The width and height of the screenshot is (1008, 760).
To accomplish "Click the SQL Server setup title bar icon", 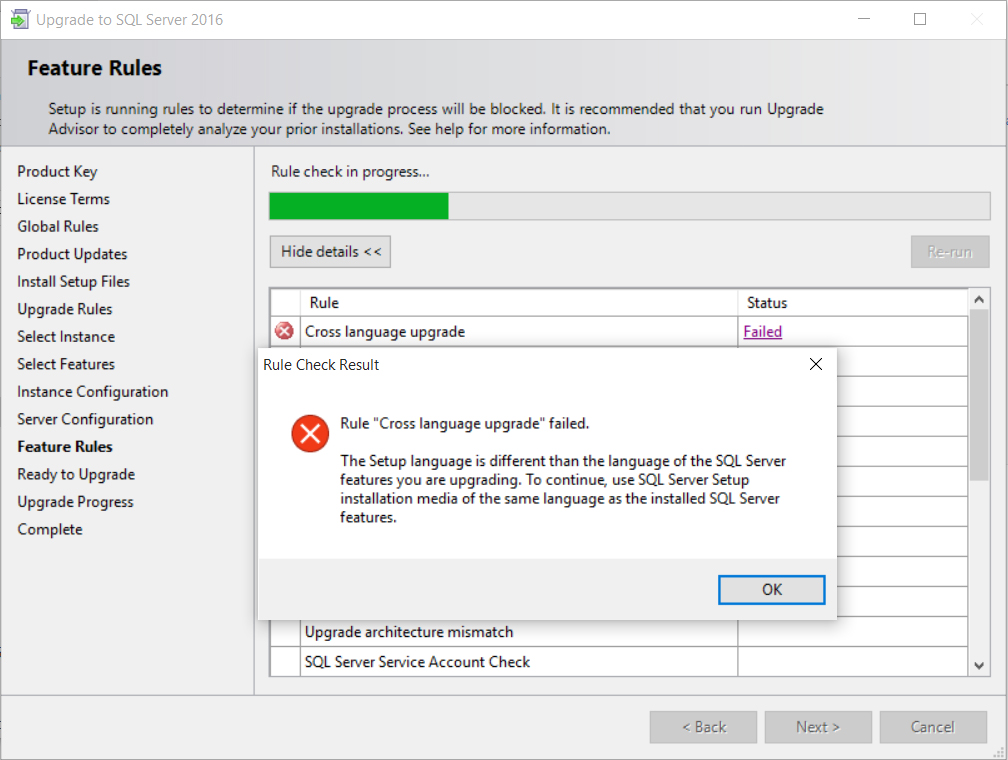I will 19,20.
